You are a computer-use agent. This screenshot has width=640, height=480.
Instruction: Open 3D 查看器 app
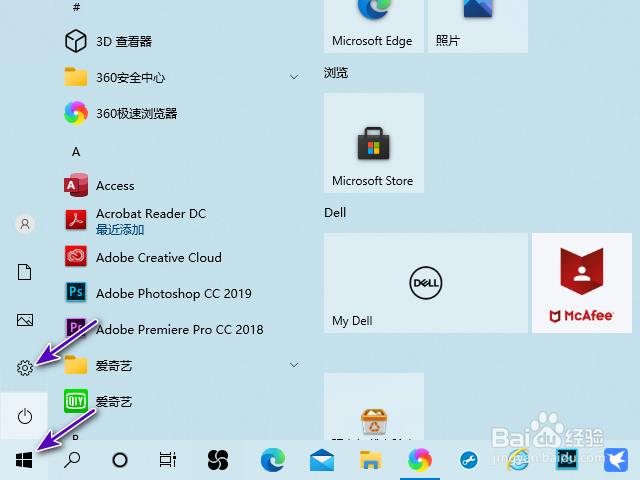pos(181,41)
